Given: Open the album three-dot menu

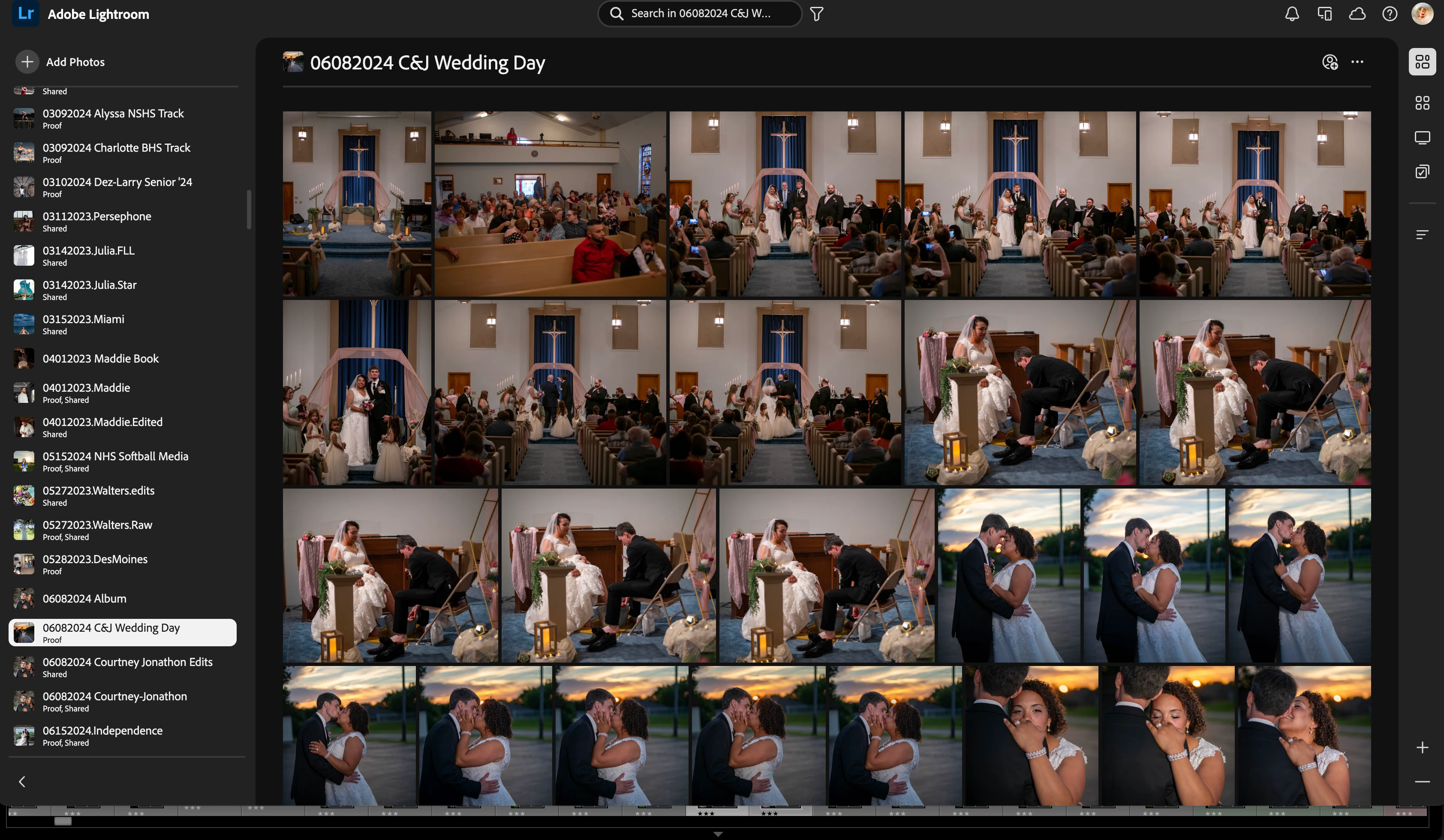Looking at the screenshot, I should pyautogui.click(x=1357, y=62).
